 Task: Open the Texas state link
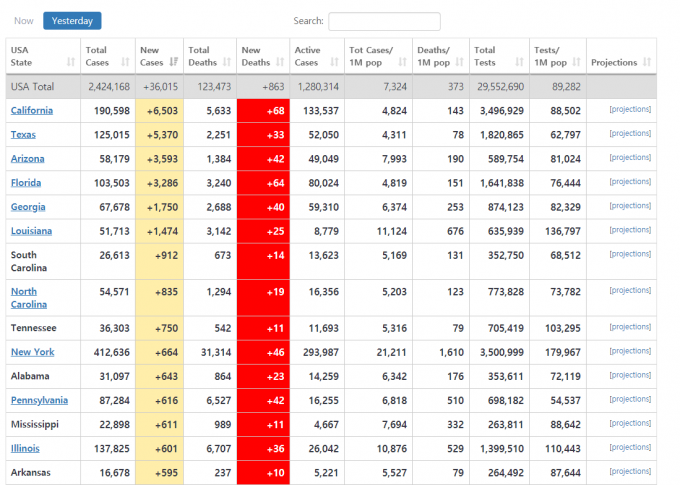(23, 134)
